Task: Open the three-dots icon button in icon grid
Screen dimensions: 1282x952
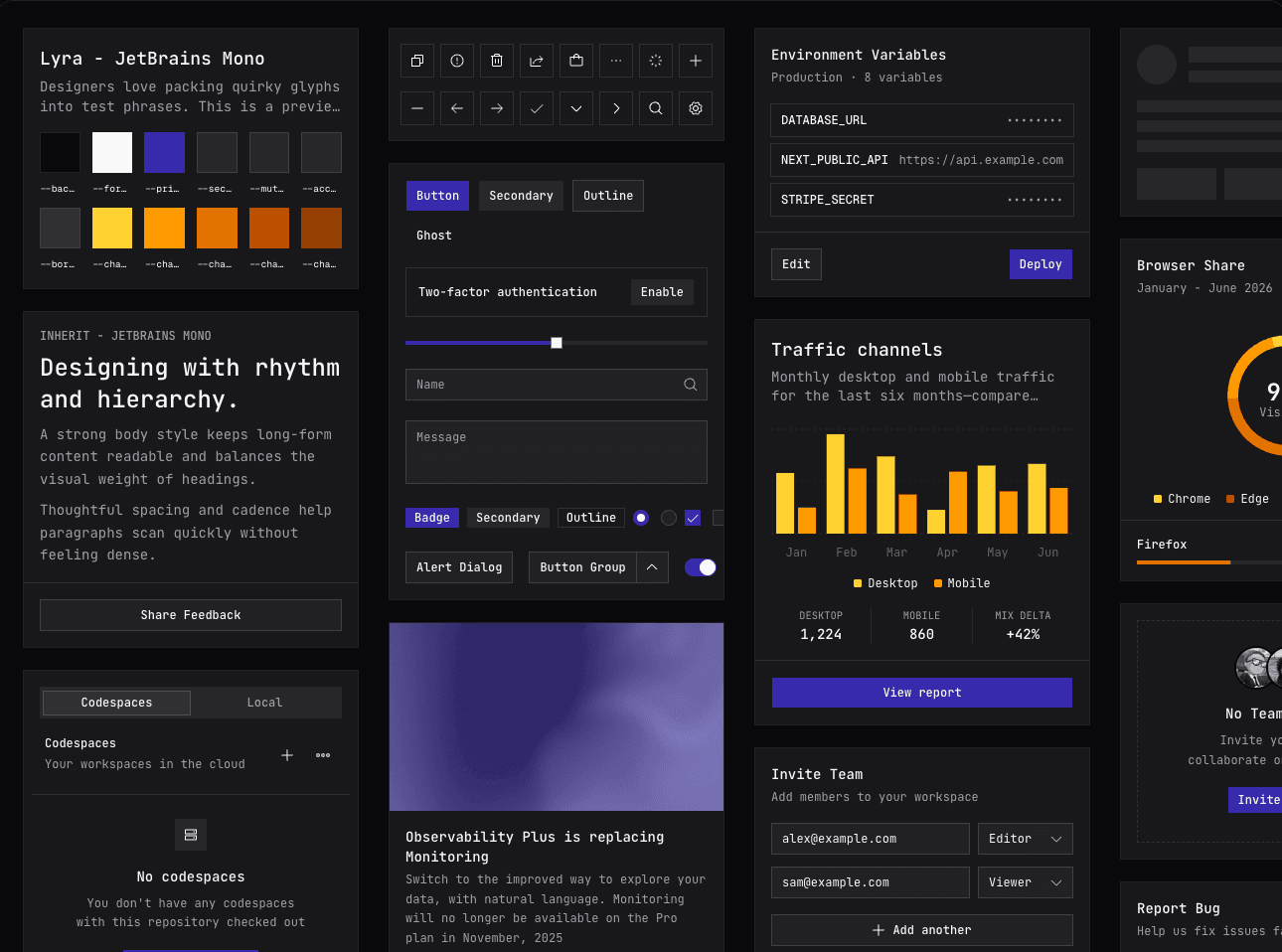Action: tap(616, 61)
